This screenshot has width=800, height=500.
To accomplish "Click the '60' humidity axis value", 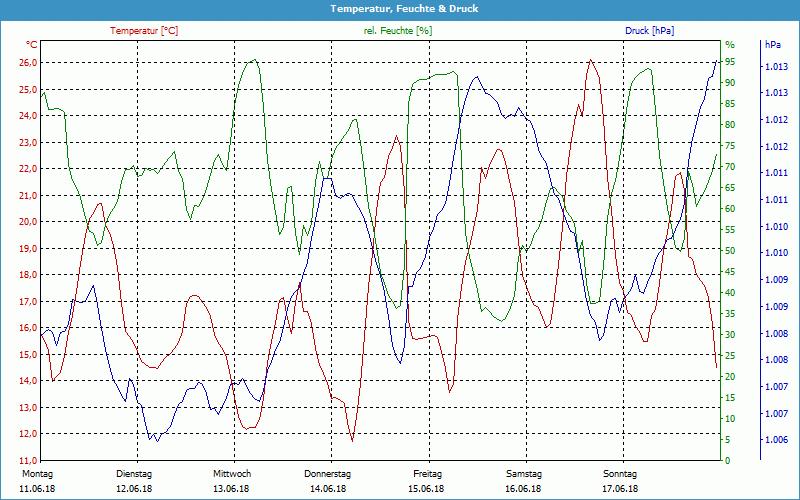I will tap(730, 209).
